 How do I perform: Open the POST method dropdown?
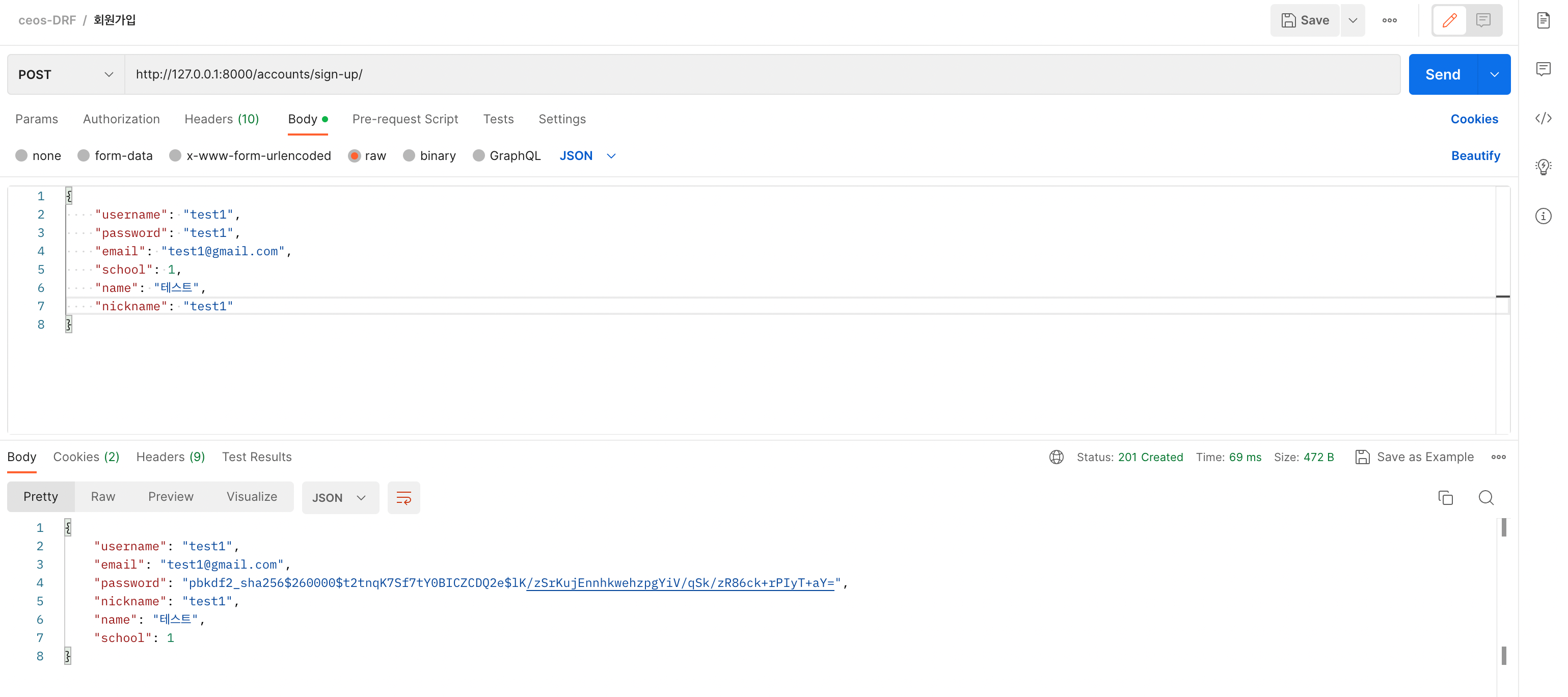66,74
